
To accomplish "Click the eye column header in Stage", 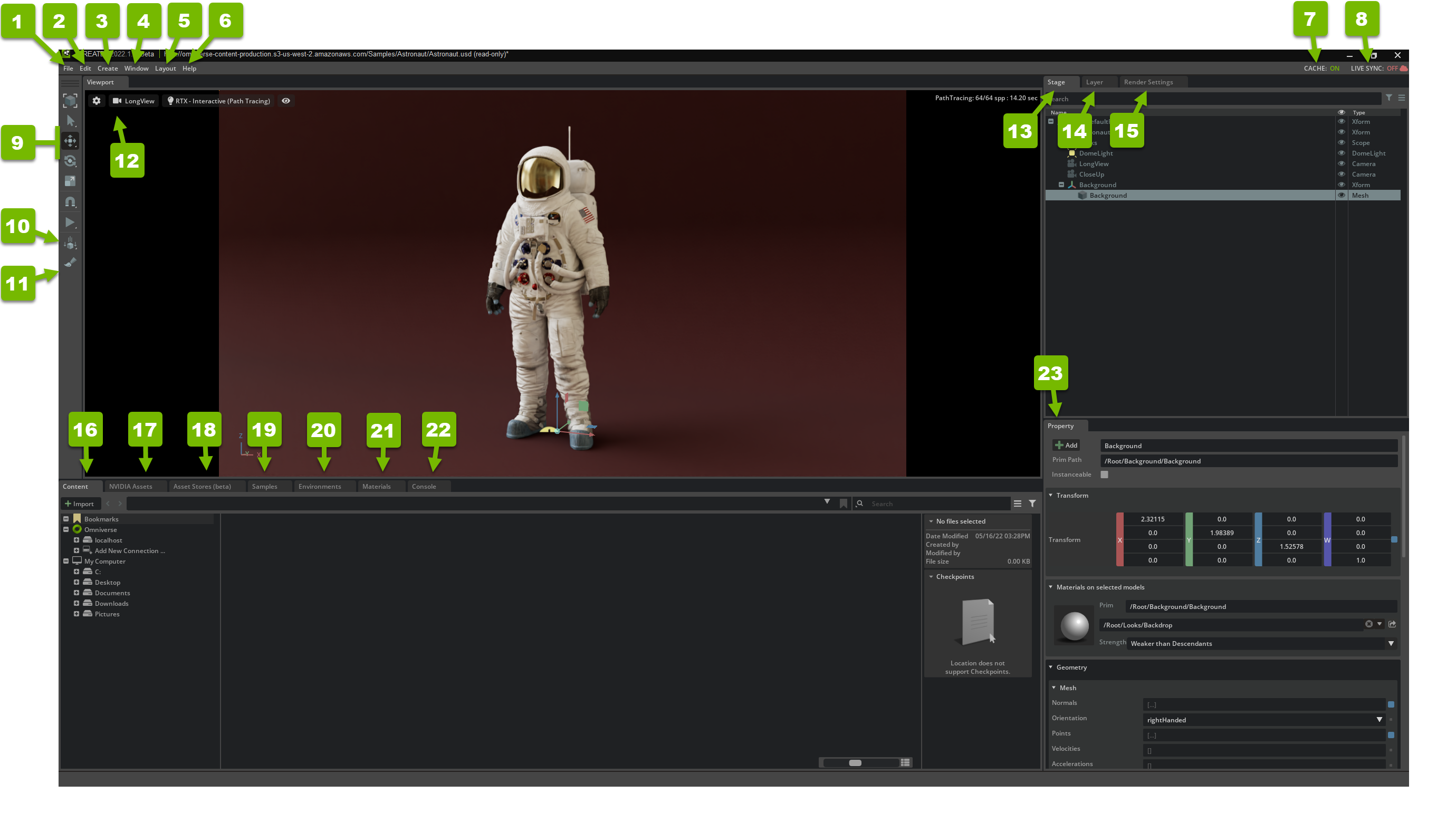I will (1342, 113).
